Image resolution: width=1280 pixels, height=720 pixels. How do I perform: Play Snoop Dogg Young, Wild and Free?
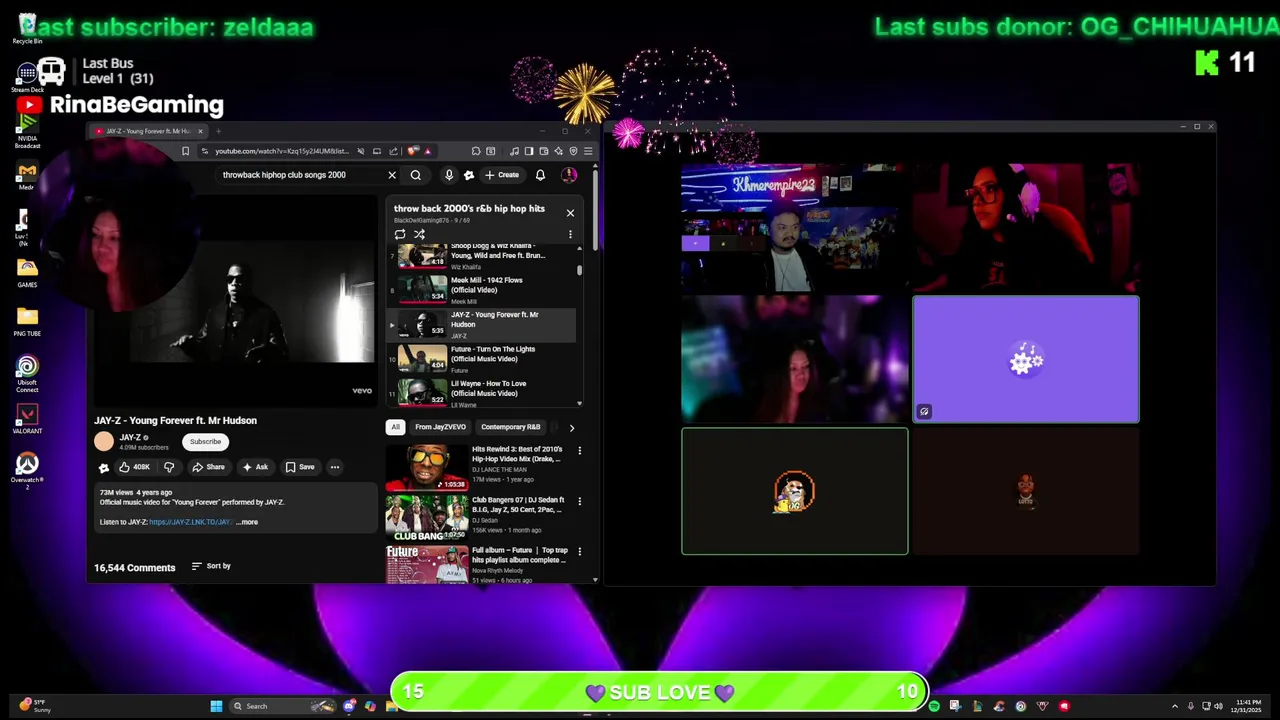coord(481,256)
